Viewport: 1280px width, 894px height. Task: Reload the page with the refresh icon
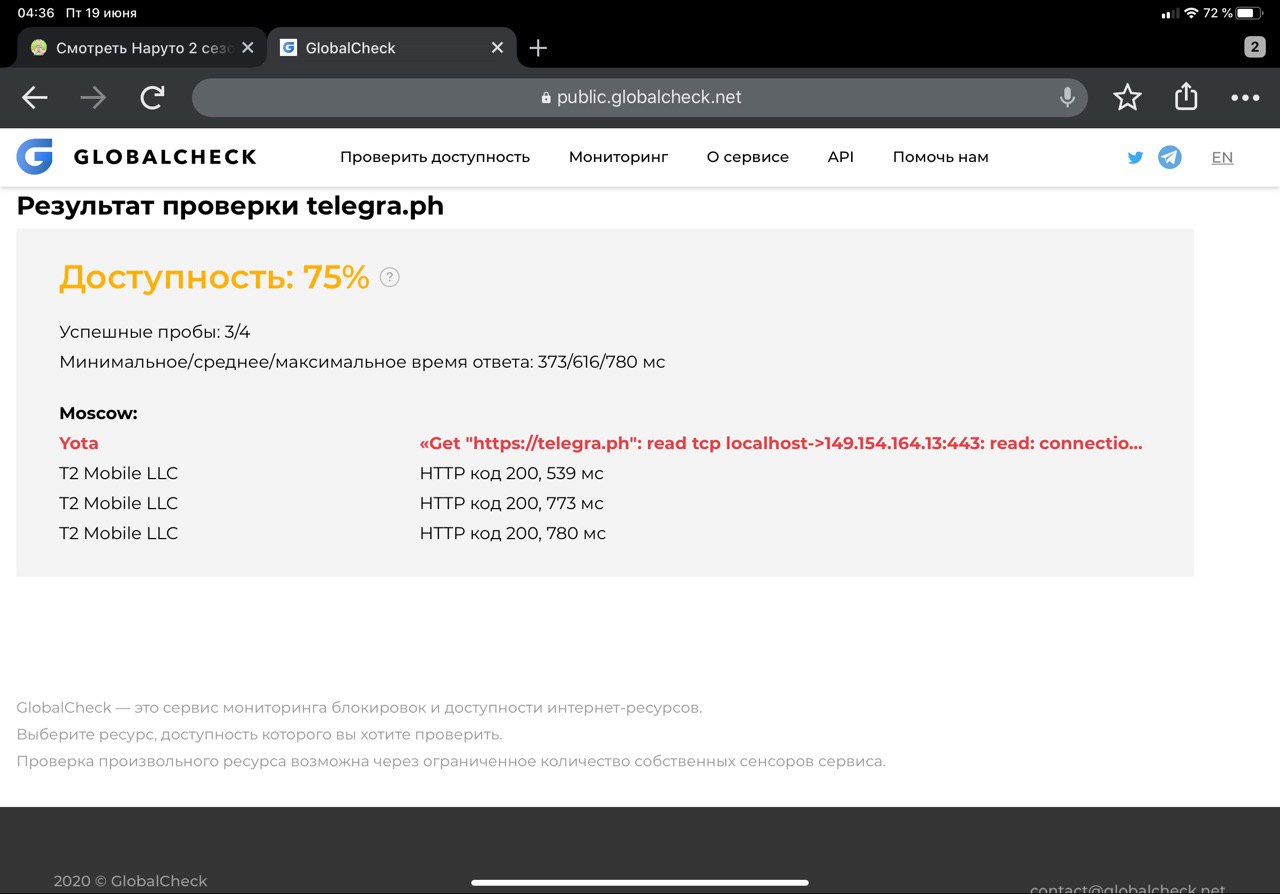(152, 97)
